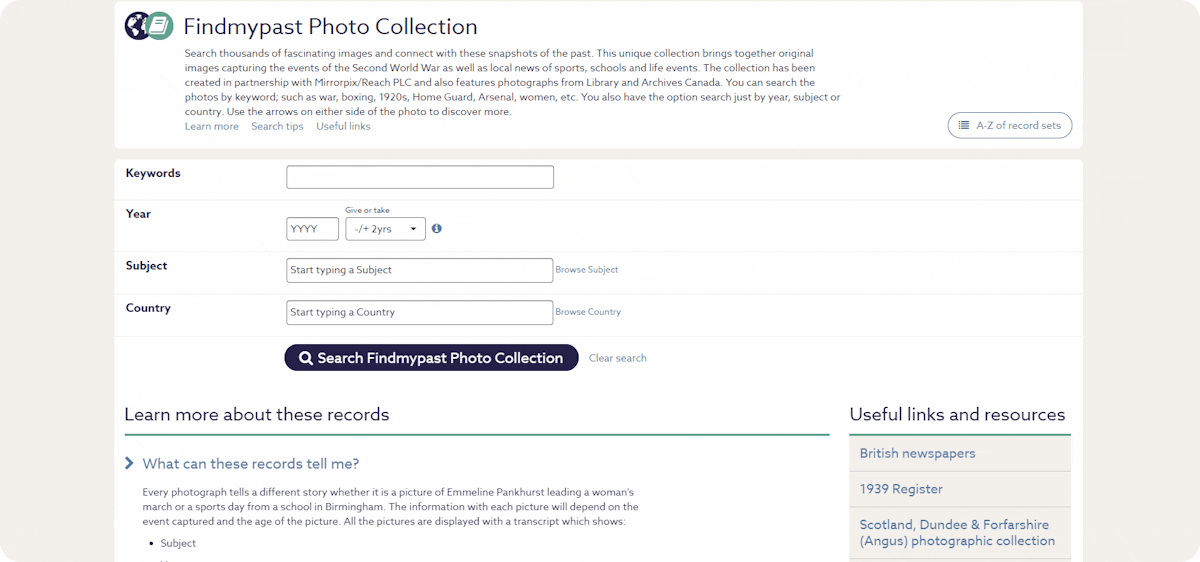Click the magnifying glass search icon

(306, 358)
